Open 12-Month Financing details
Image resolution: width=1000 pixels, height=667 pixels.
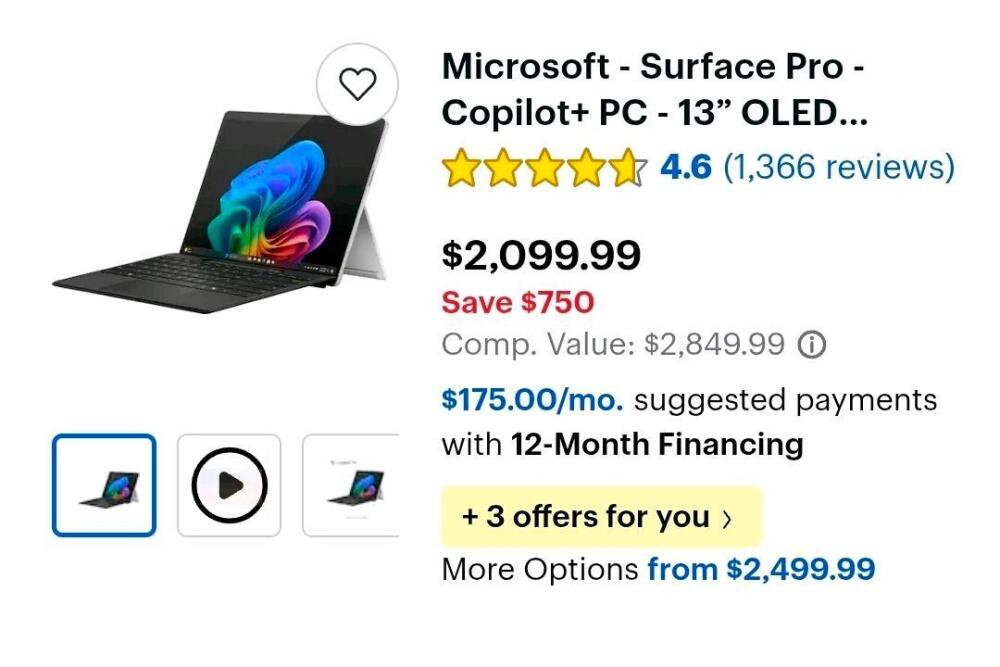click(657, 444)
